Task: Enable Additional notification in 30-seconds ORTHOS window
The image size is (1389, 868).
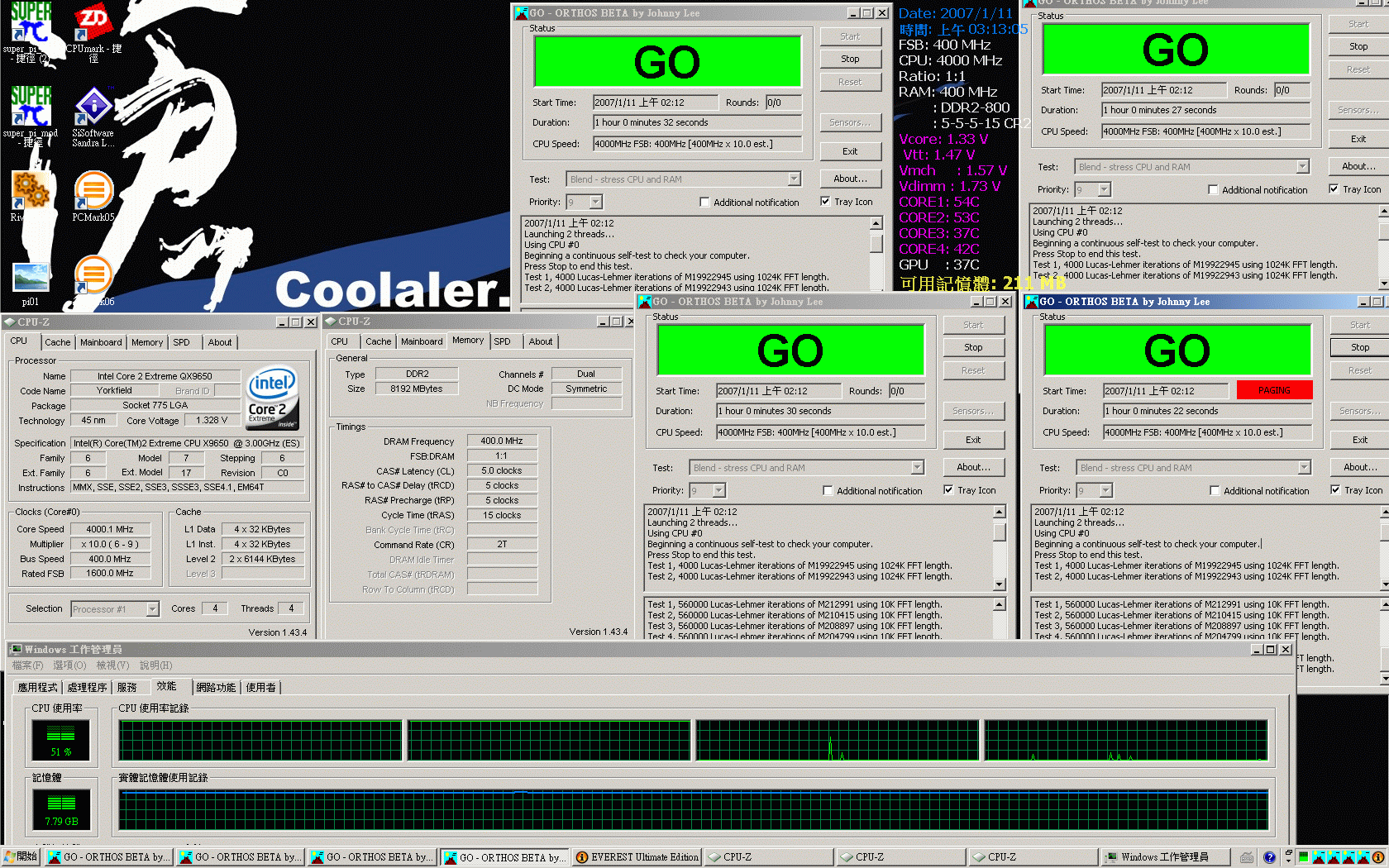Action: (x=828, y=490)
